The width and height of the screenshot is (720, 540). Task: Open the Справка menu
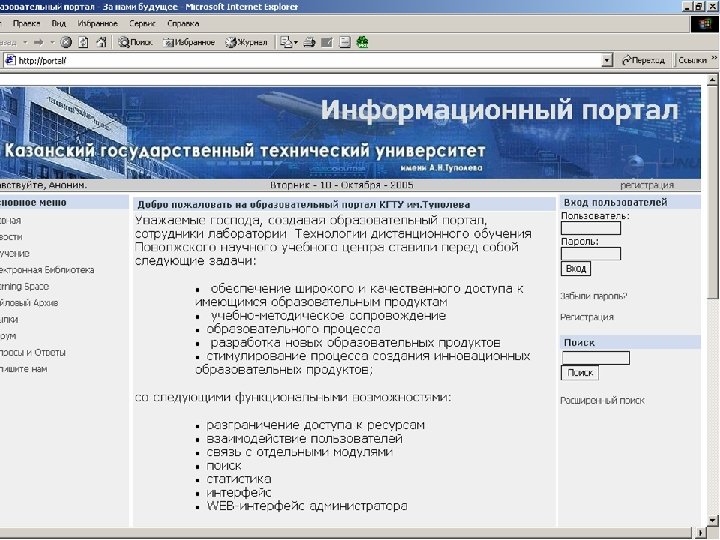click(x=183, y=23)
